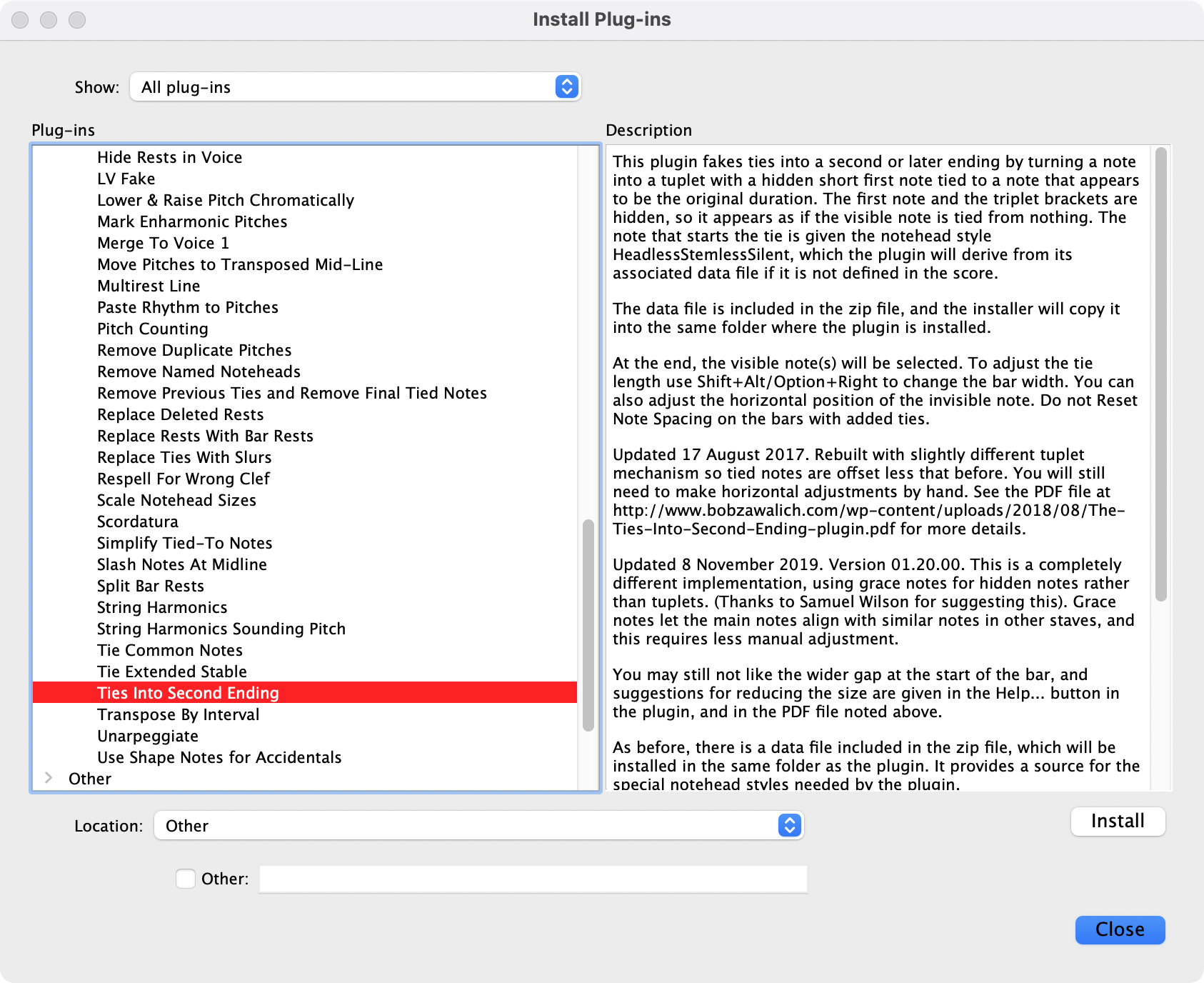Select Merge To Voice 1
The width and height of the screenshot is (1204, 983).
tap(163, 243)
